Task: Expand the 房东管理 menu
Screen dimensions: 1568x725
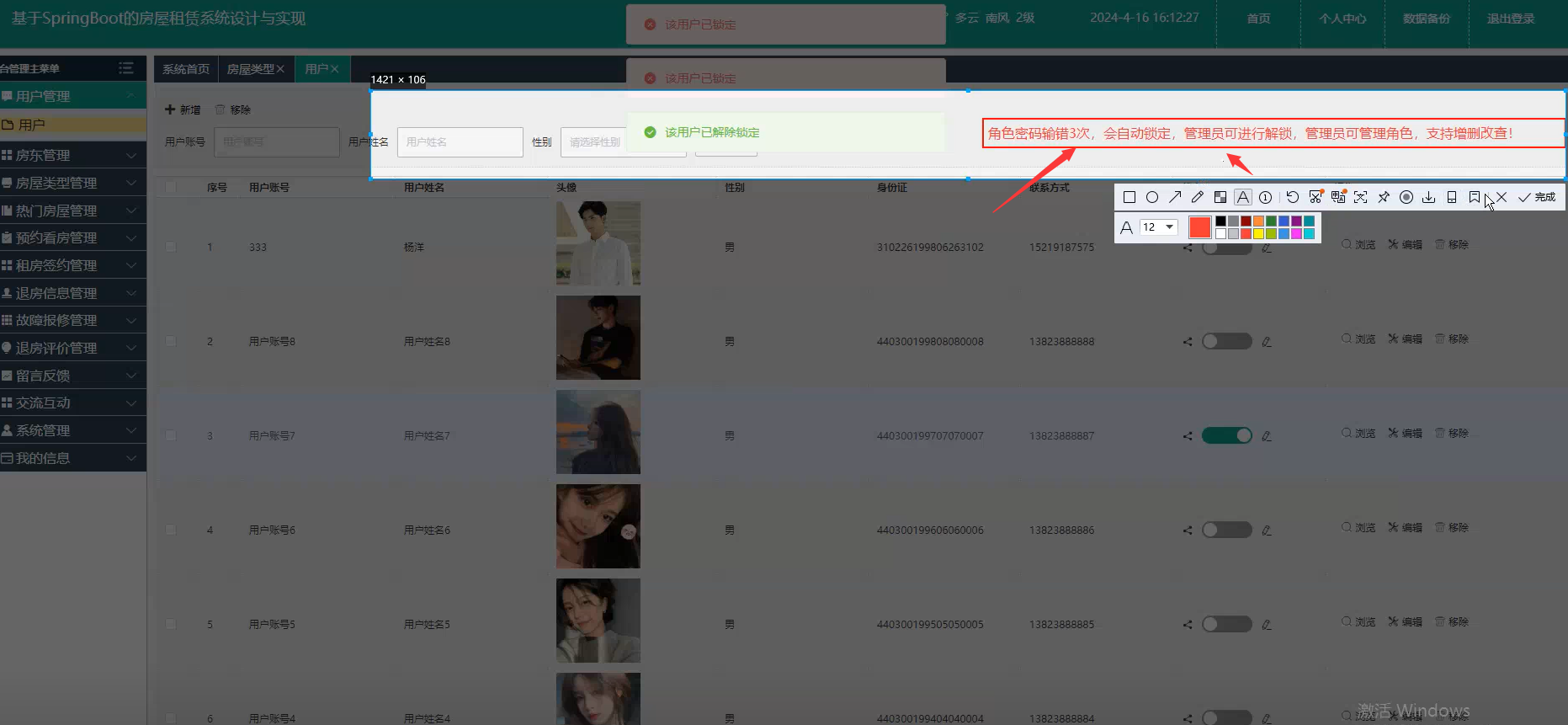Action: [x=73, y=155]
